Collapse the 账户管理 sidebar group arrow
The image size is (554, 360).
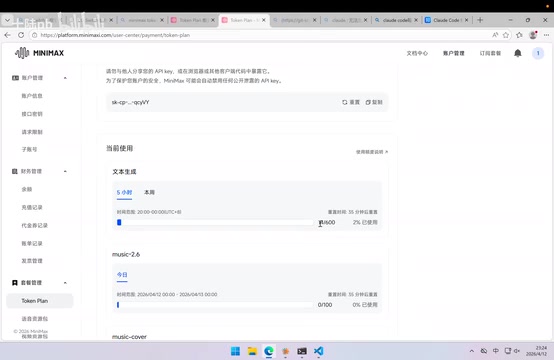(65, 78)
